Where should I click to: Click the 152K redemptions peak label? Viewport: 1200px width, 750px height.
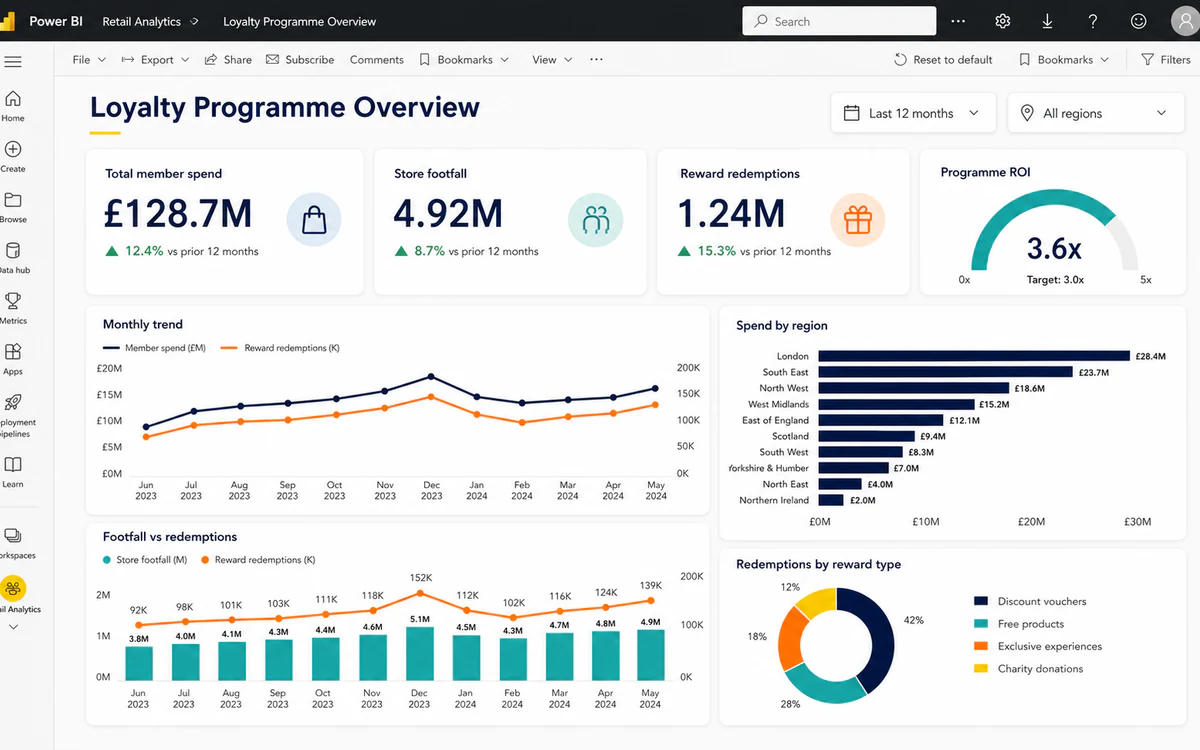pyautogui.click(x=421, y=578)
